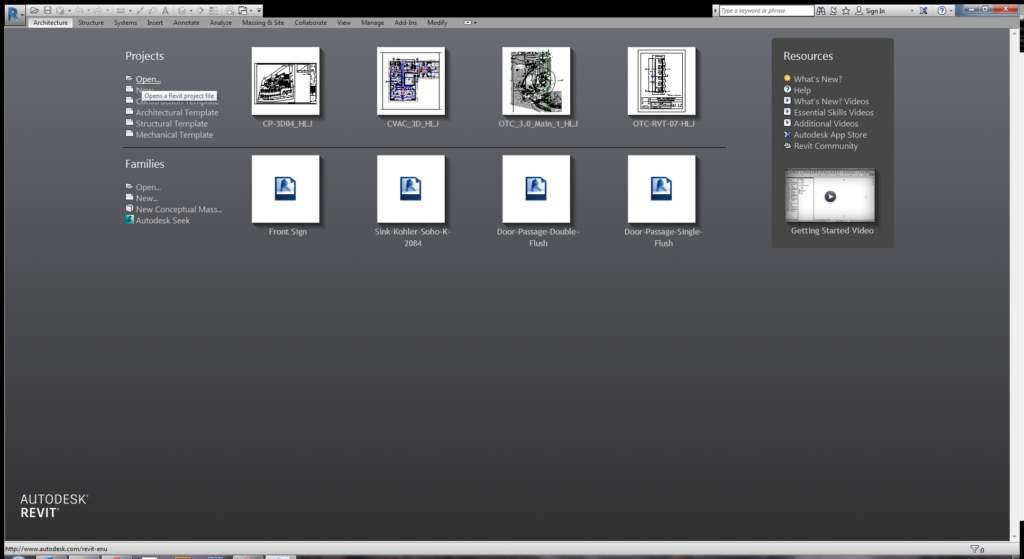Click Open... under Projects
This screenshot has height=559, width=1024.
point(148,79)
